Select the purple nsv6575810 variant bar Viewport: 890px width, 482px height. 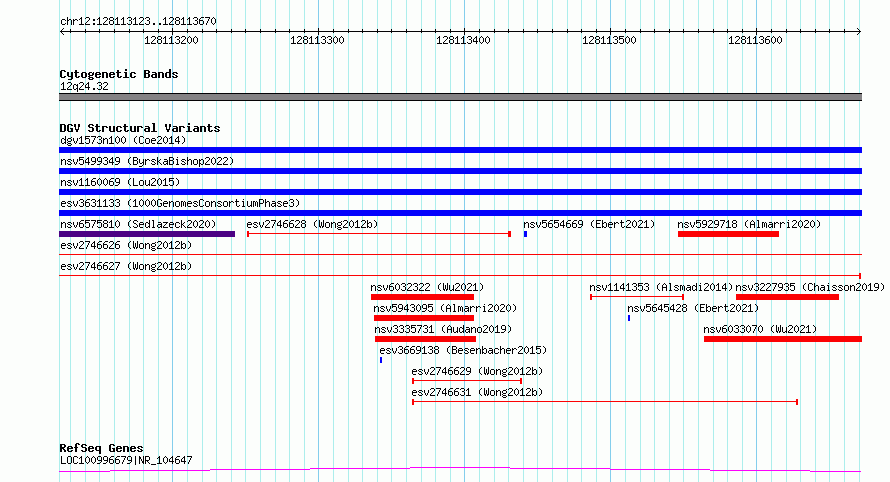147,234
